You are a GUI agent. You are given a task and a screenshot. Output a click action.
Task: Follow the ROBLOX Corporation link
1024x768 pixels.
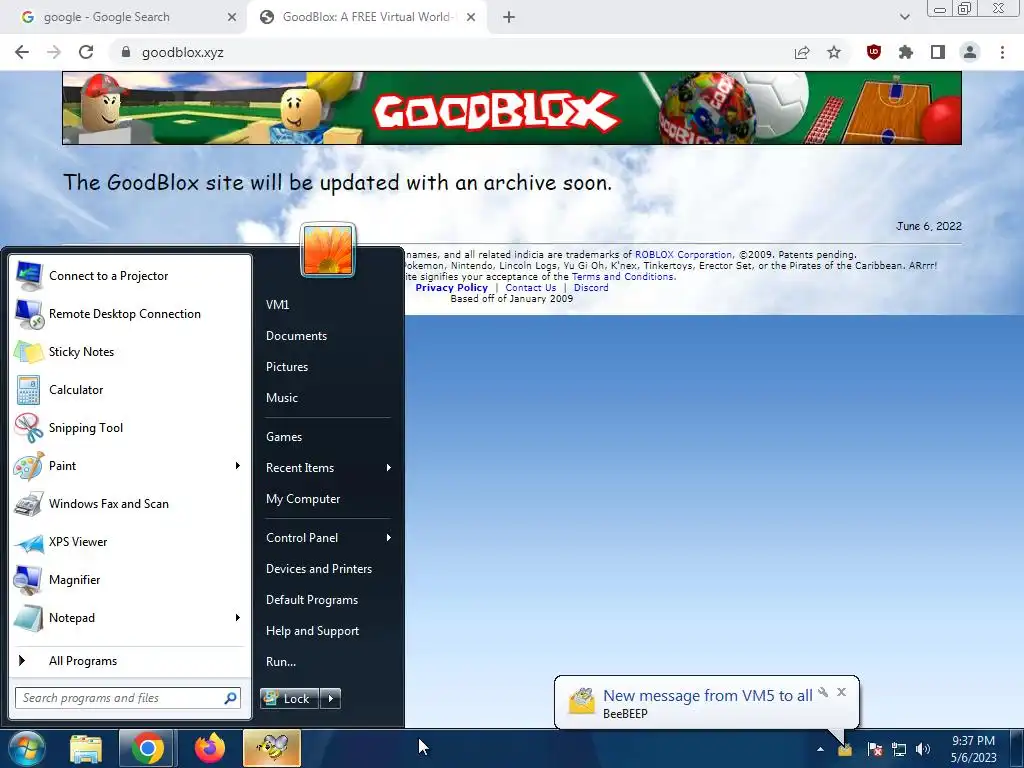[683, 255]
